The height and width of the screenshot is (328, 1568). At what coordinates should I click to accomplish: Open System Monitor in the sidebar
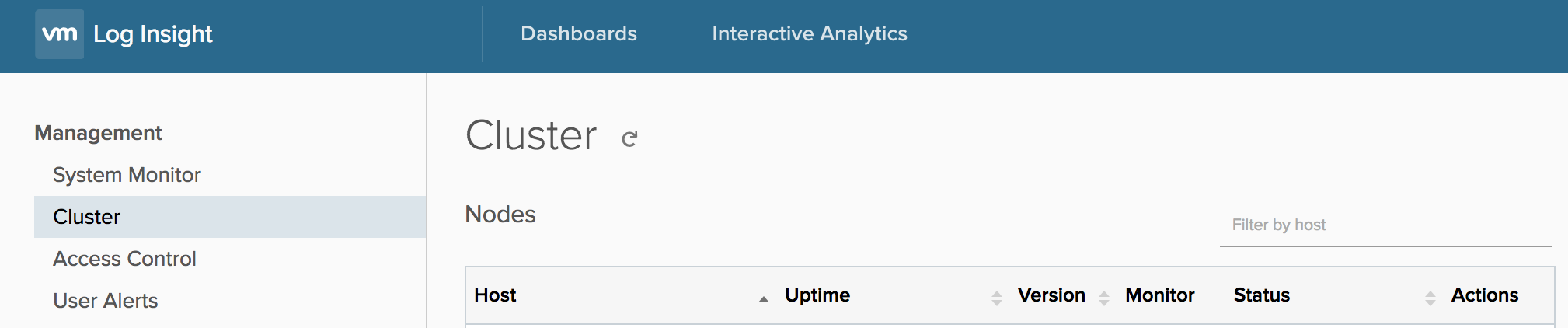(127, 175)
